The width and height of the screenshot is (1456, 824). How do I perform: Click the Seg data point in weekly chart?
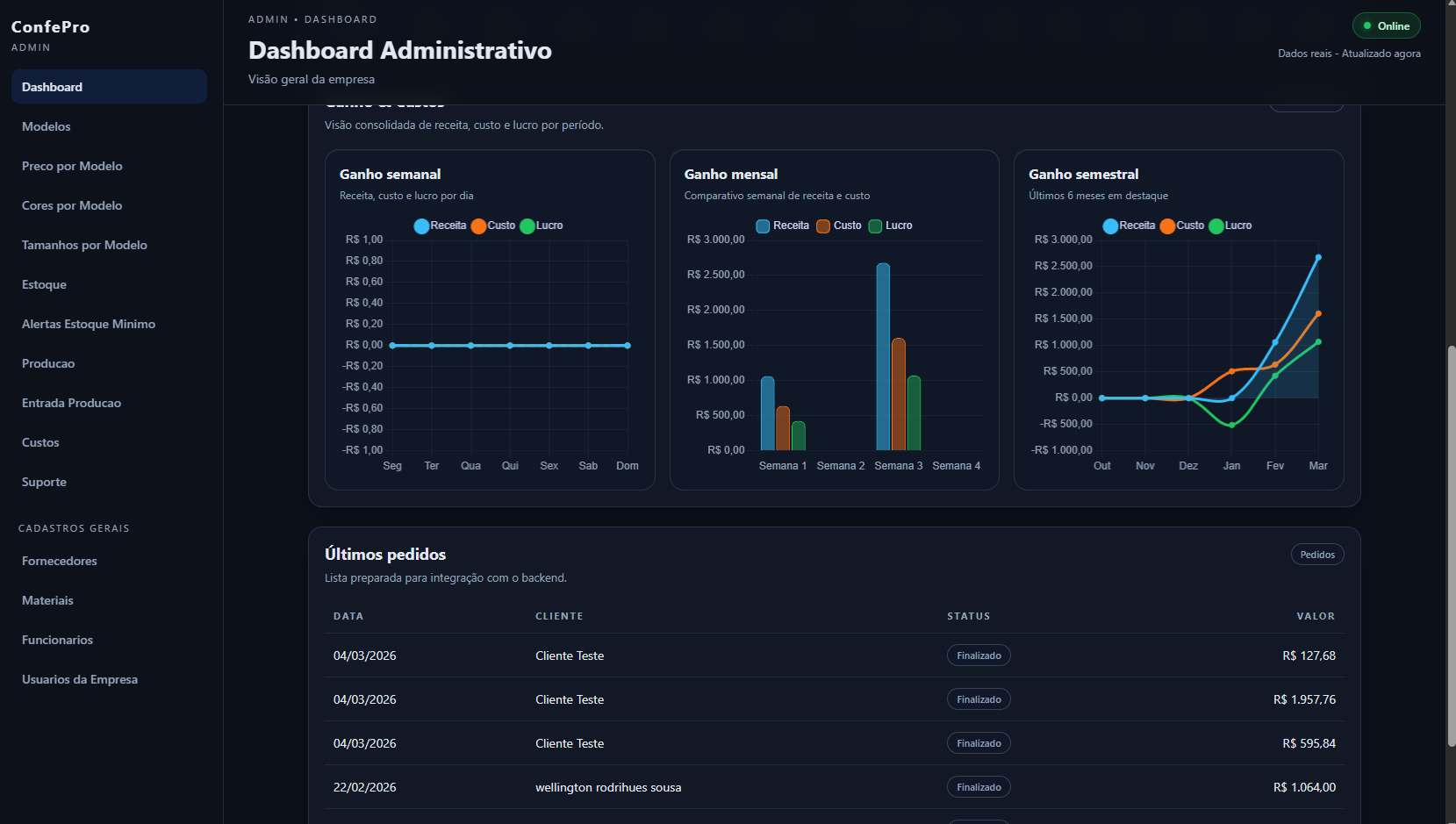coord(392,345)
